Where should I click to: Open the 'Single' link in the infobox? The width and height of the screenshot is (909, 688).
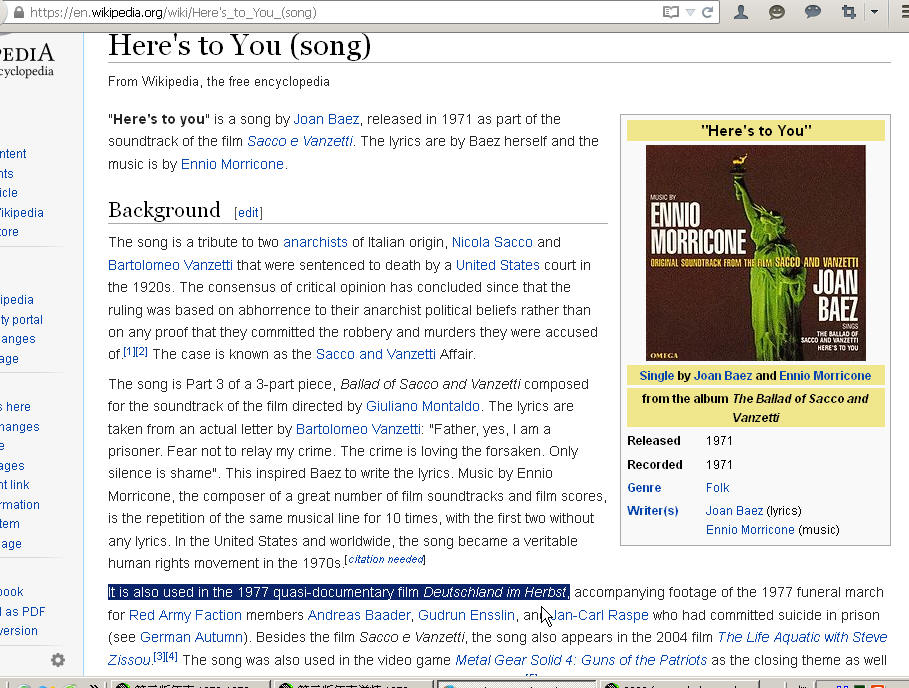(x=656, y=376)
